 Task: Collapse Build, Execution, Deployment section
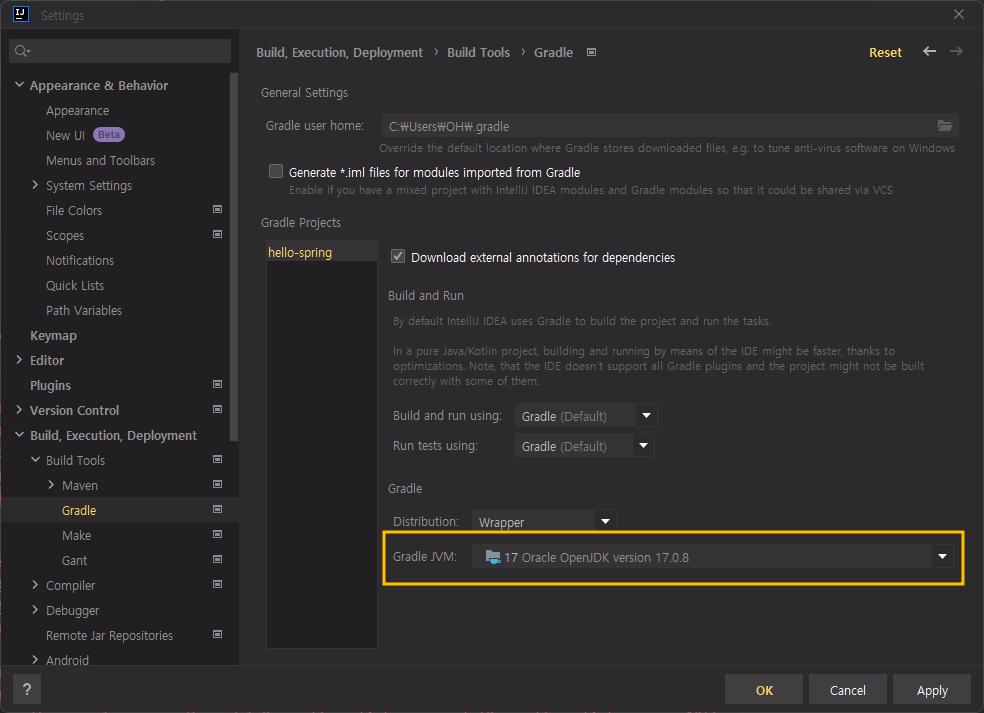click(x=19, y=435)
